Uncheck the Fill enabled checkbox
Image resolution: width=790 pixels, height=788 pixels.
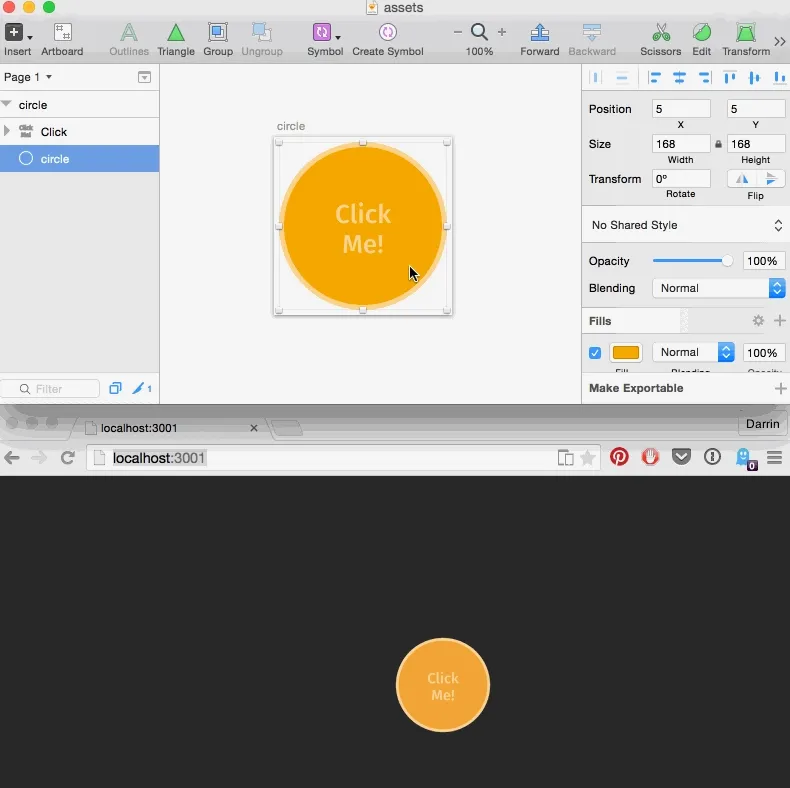click(595, 353)
